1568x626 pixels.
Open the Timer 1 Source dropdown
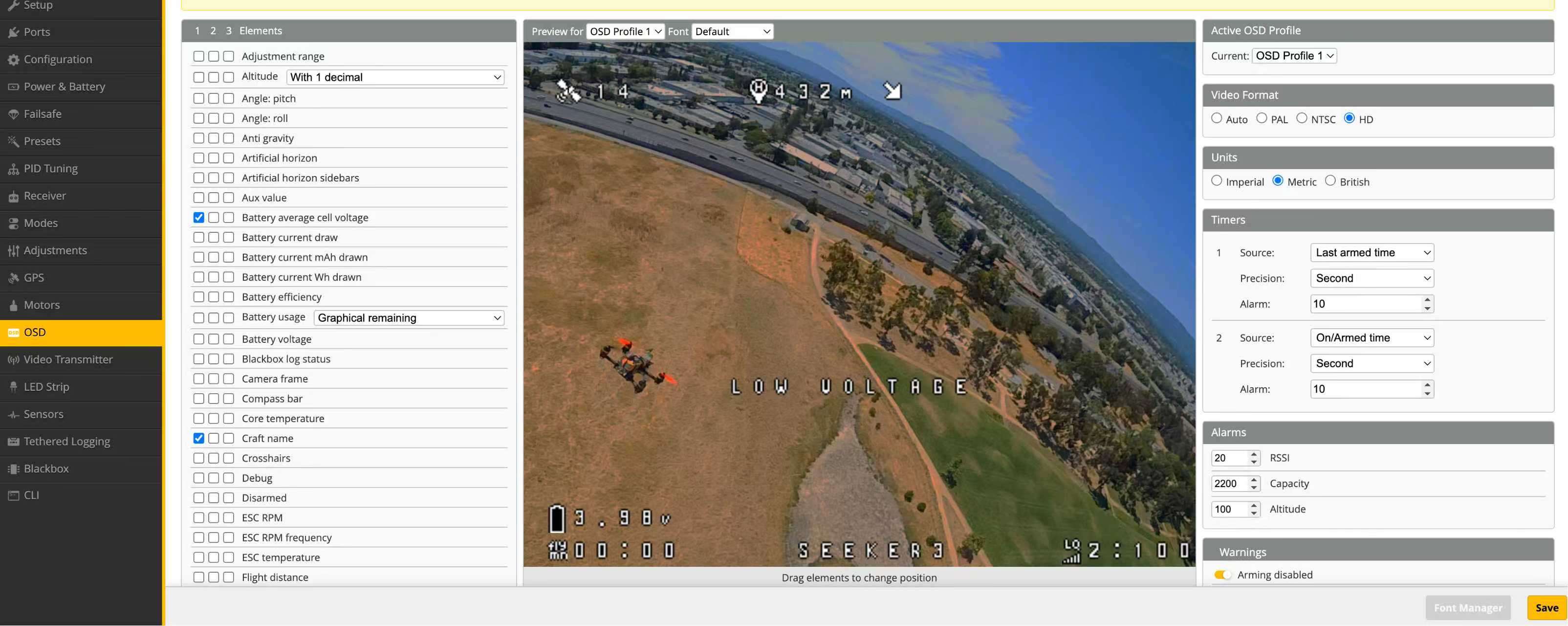pyautogui.click(x=1372, y=252)
